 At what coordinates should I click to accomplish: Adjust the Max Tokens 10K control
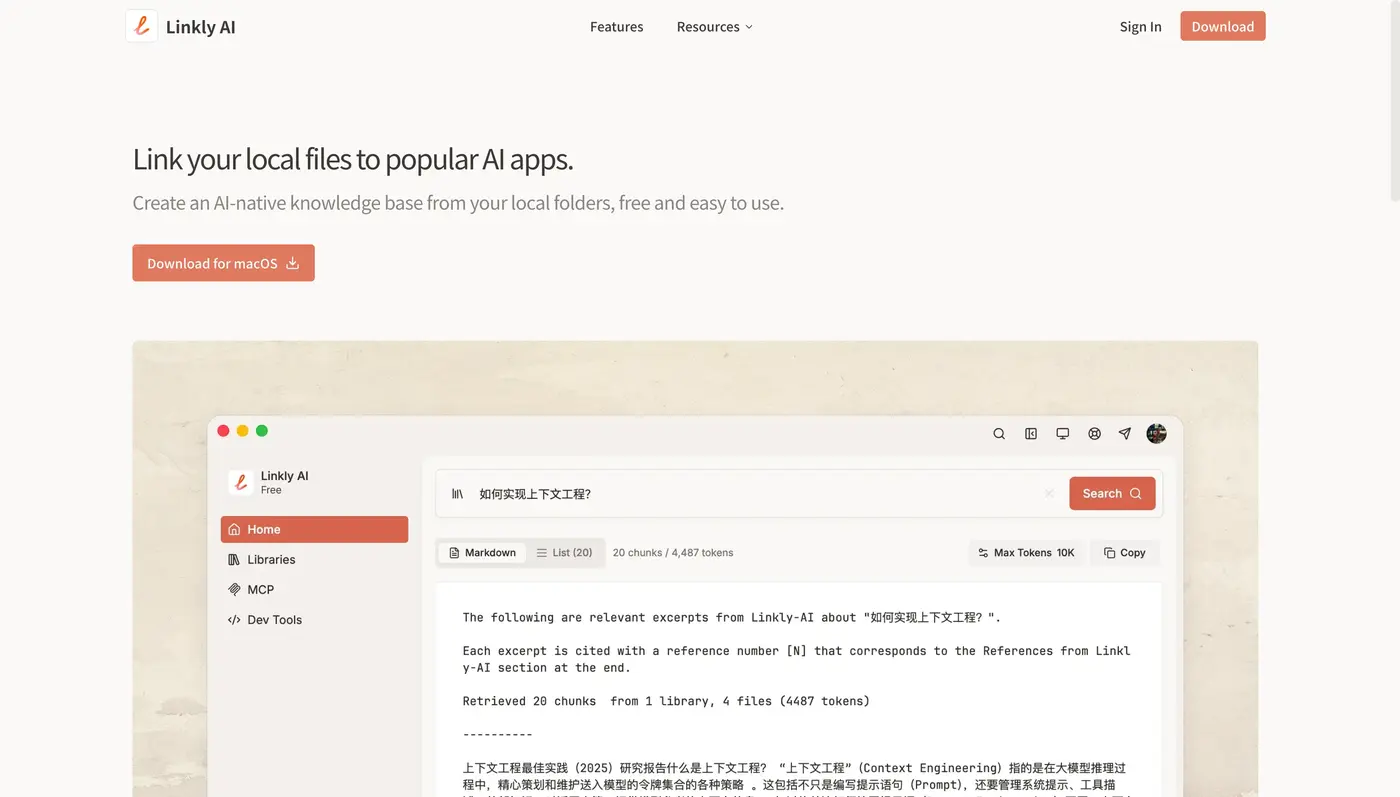[x=1026, y=552]
